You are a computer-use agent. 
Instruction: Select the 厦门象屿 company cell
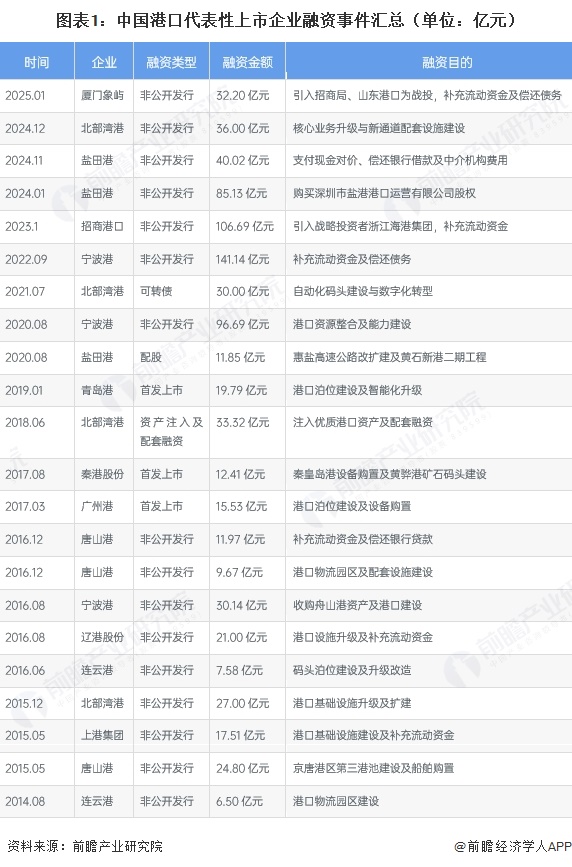pos(102,95)
